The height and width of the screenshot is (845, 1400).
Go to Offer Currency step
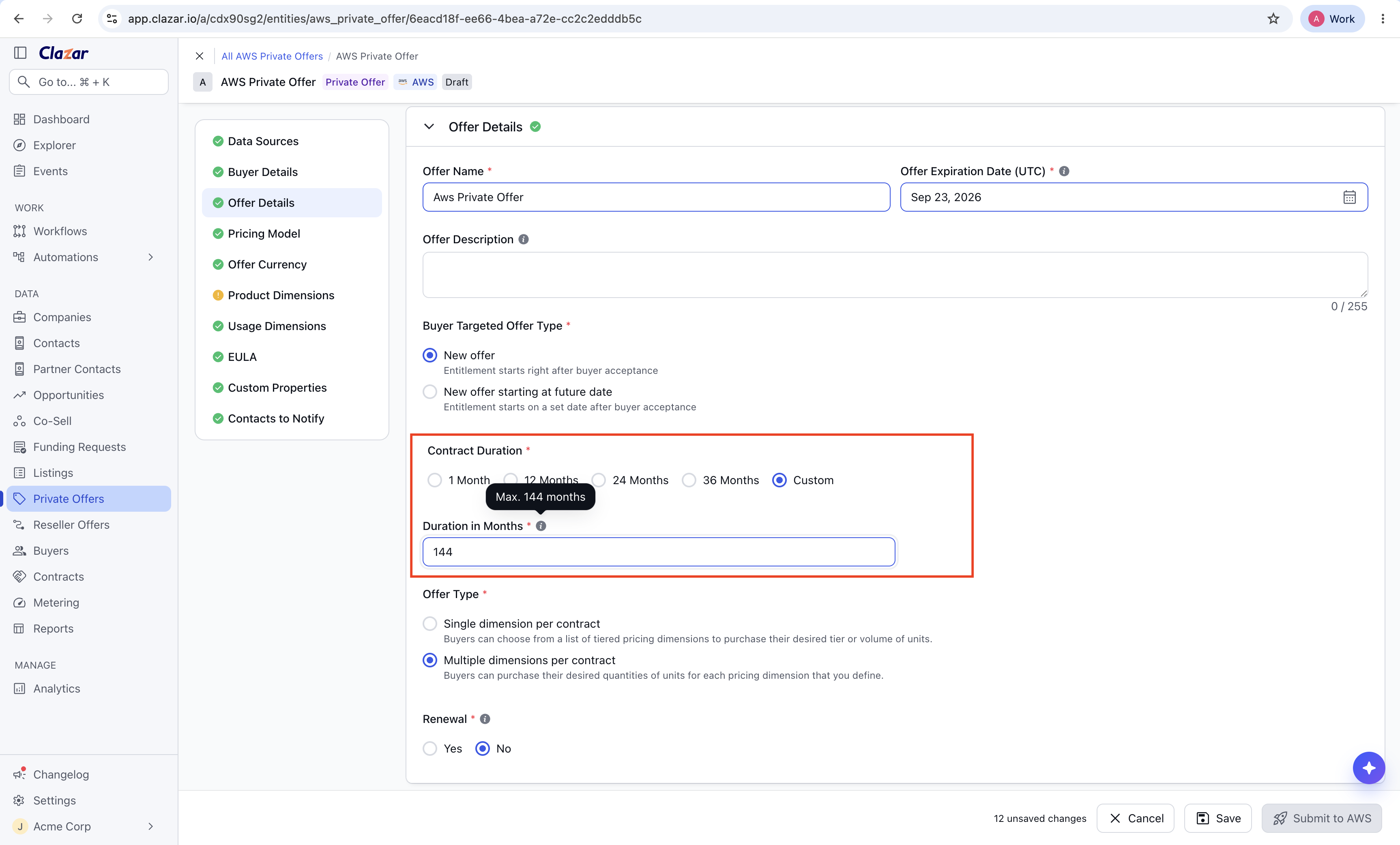coord(292,265)
